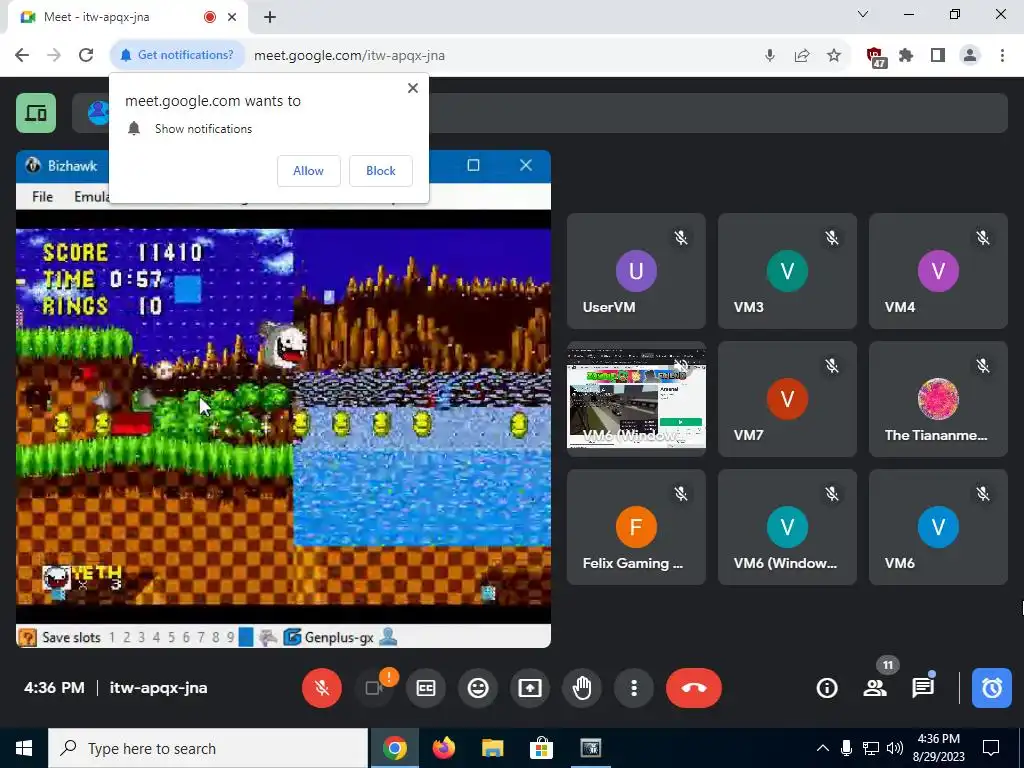Open Firefox from the taskbar

point(444,748)
